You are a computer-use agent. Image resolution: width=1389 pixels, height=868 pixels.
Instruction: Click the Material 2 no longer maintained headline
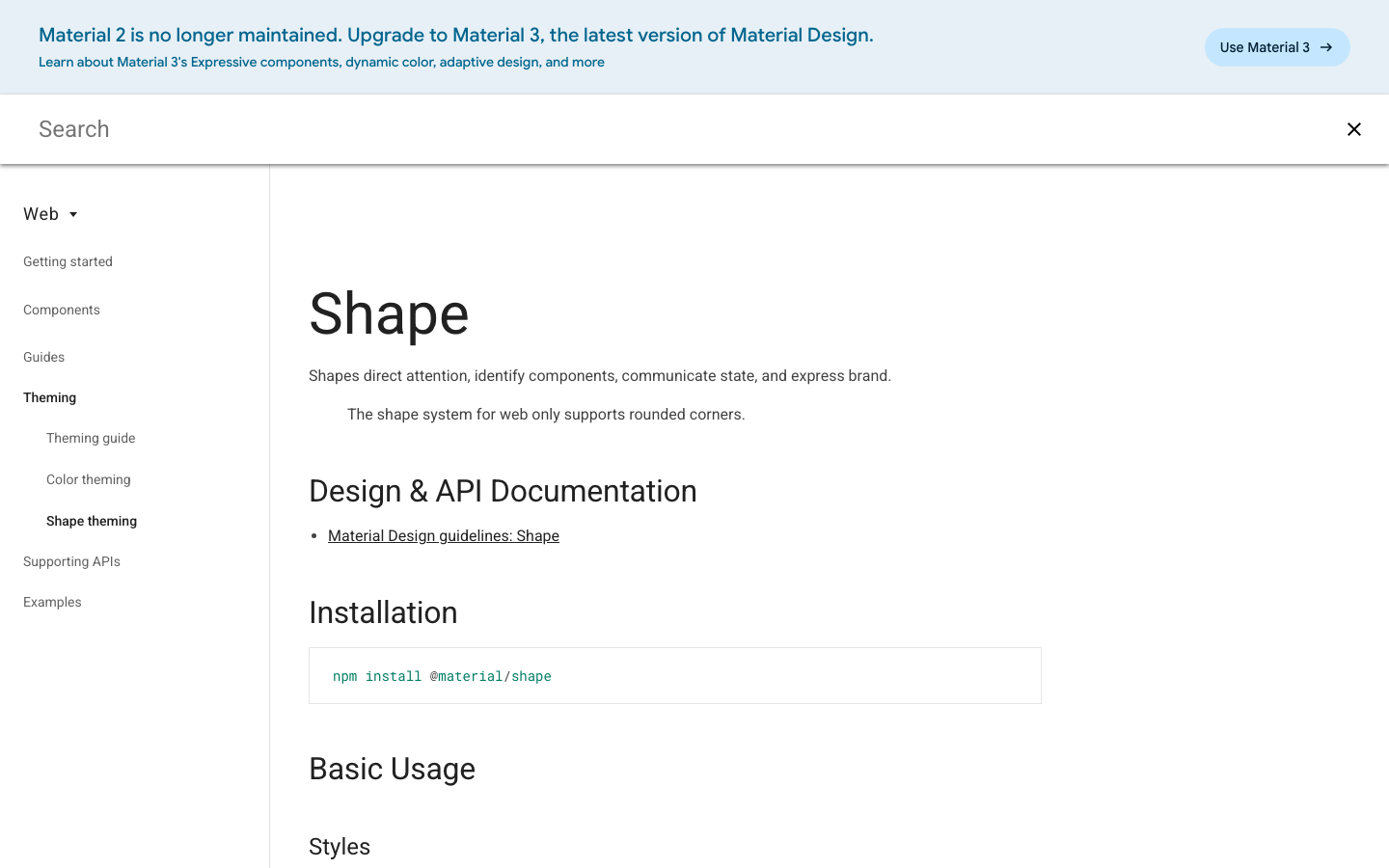(456, 35)
